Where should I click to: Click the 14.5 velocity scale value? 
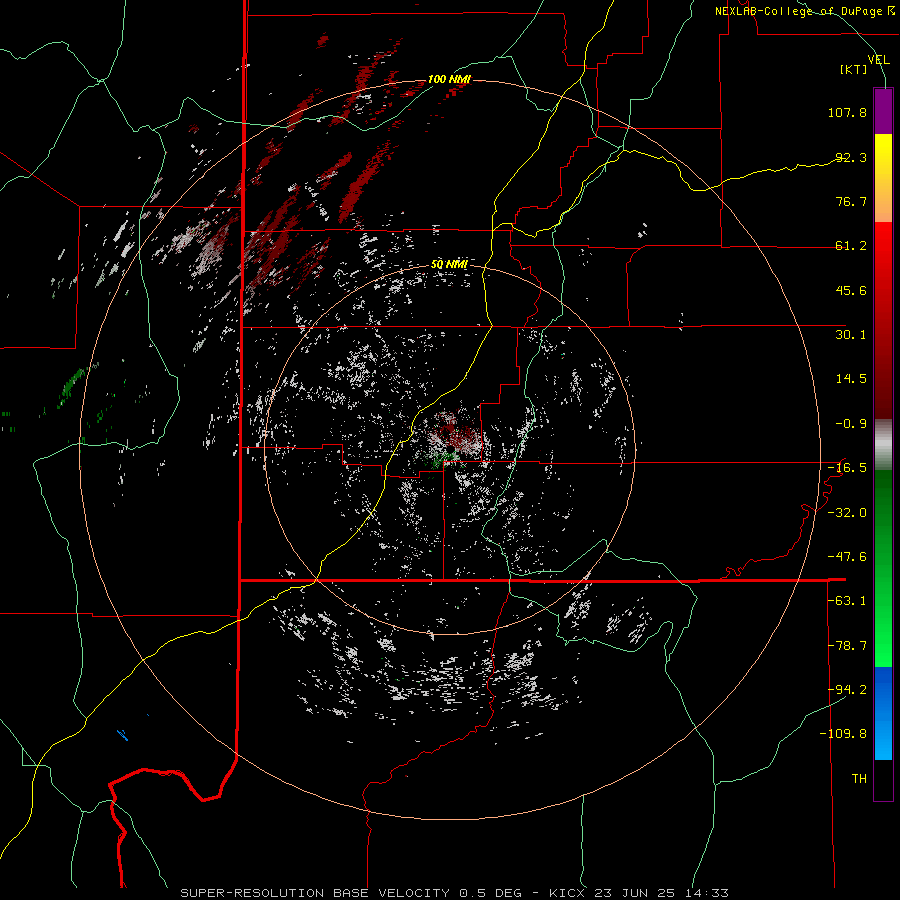point(851,378)
